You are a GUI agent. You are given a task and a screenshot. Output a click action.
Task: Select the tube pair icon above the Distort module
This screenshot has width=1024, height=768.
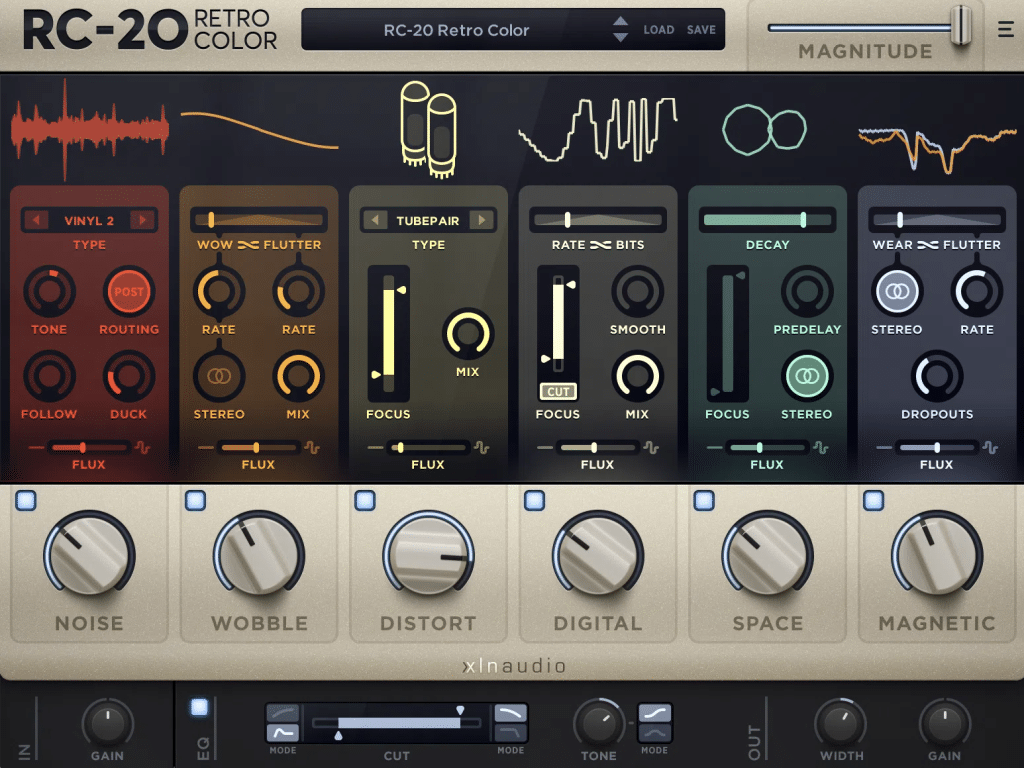[428, 128]
